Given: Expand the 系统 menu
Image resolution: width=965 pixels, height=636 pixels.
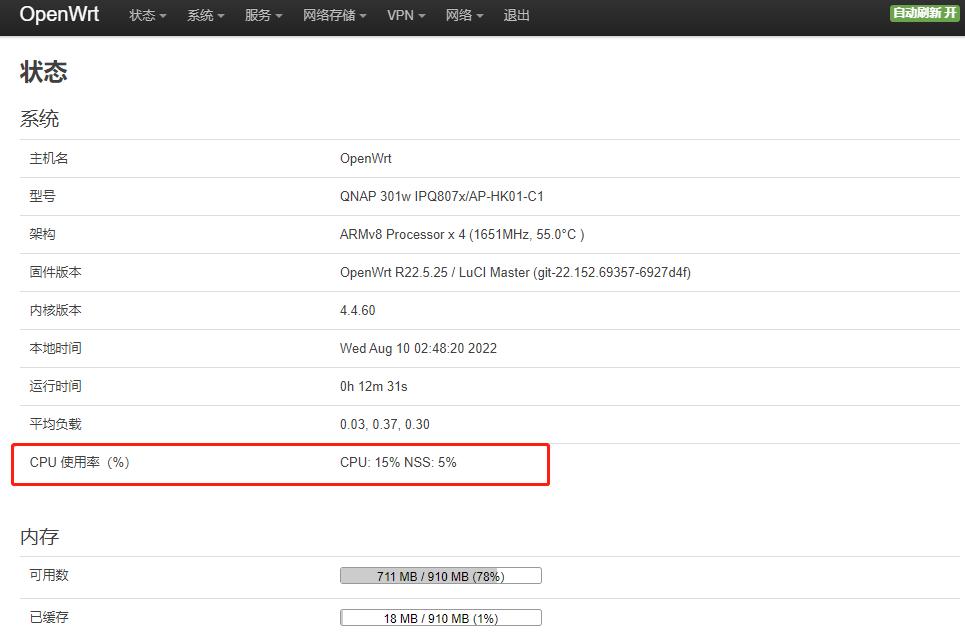Looking at the screenshot, I should (x=206, y=15).
